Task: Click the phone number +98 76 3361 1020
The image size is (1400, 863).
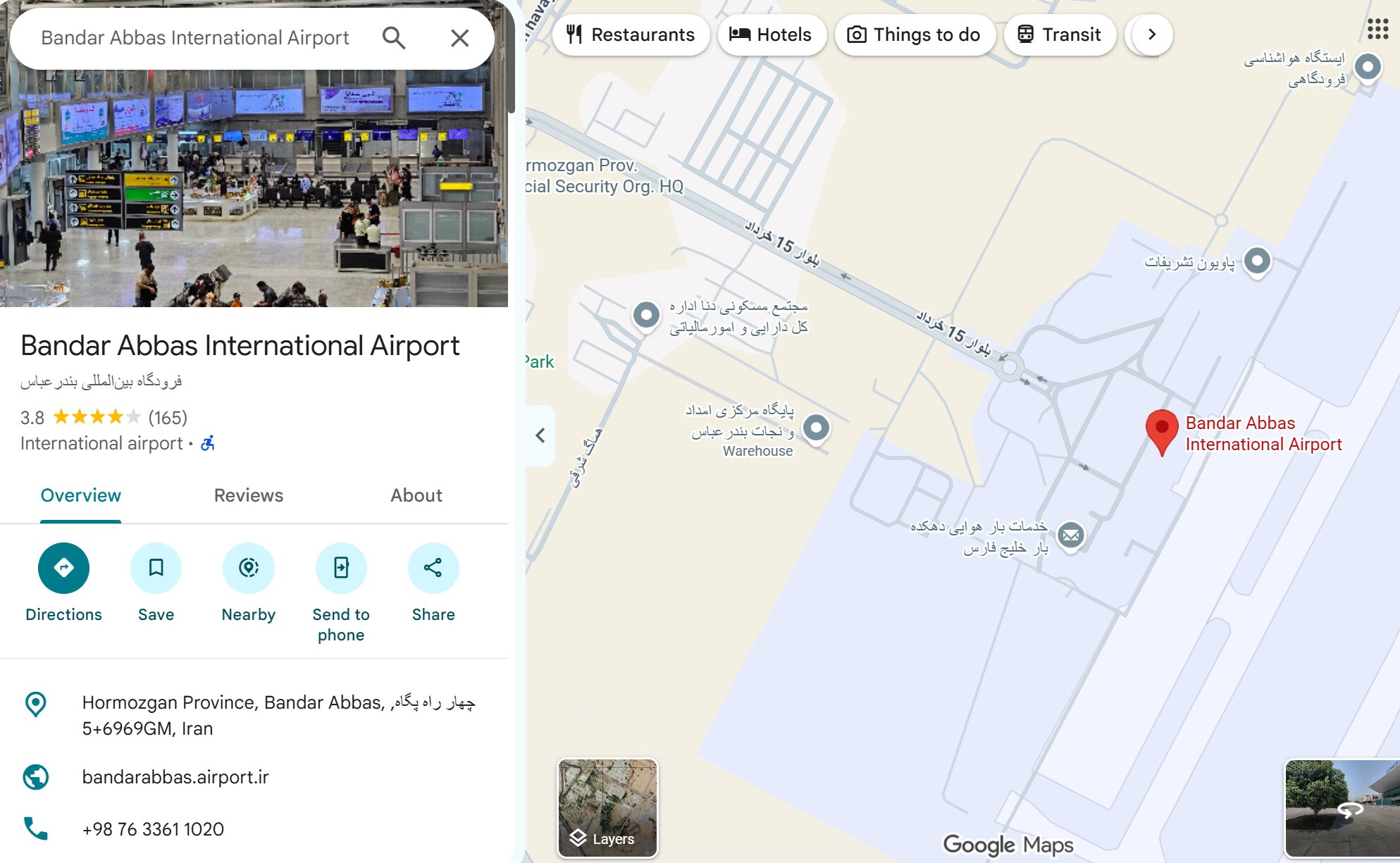Action: (153, 829)
